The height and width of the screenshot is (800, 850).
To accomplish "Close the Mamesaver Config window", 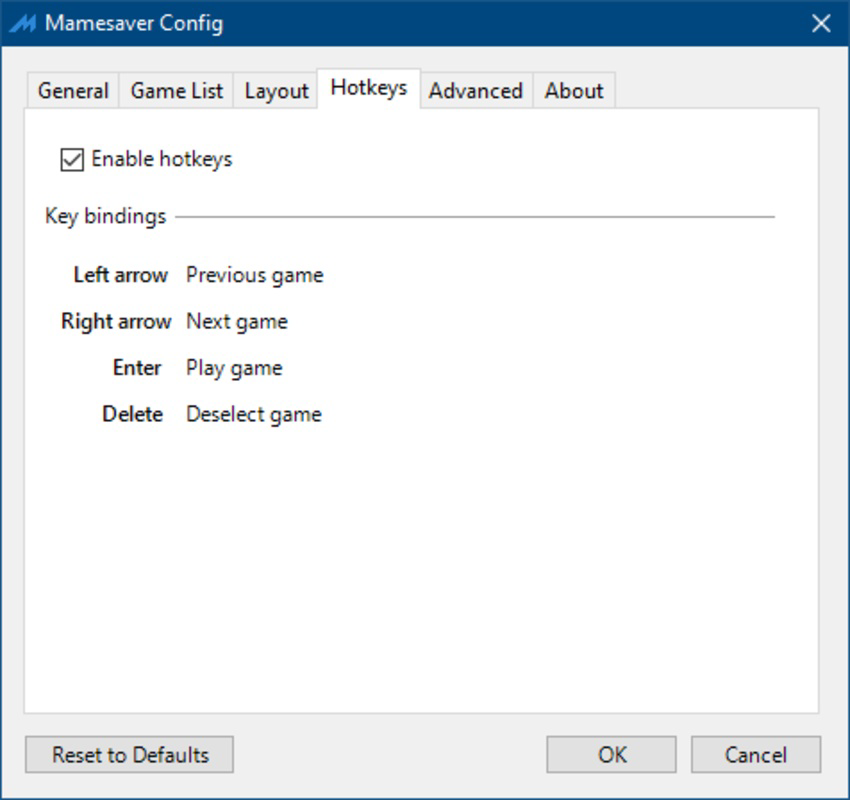I will tap(821, 23).
